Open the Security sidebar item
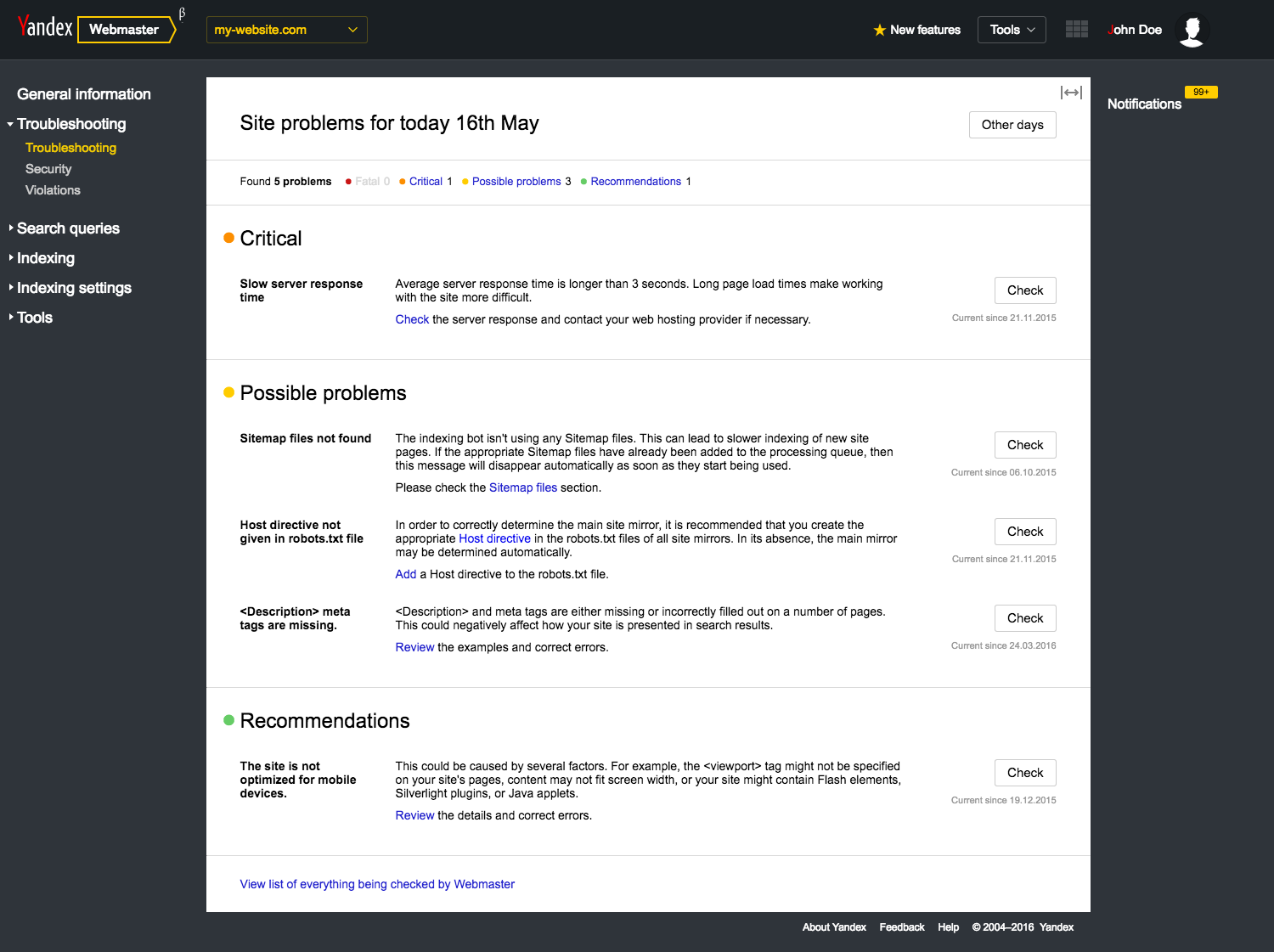Viewport: 1274px width, 952px height. (x=48, y=169)
